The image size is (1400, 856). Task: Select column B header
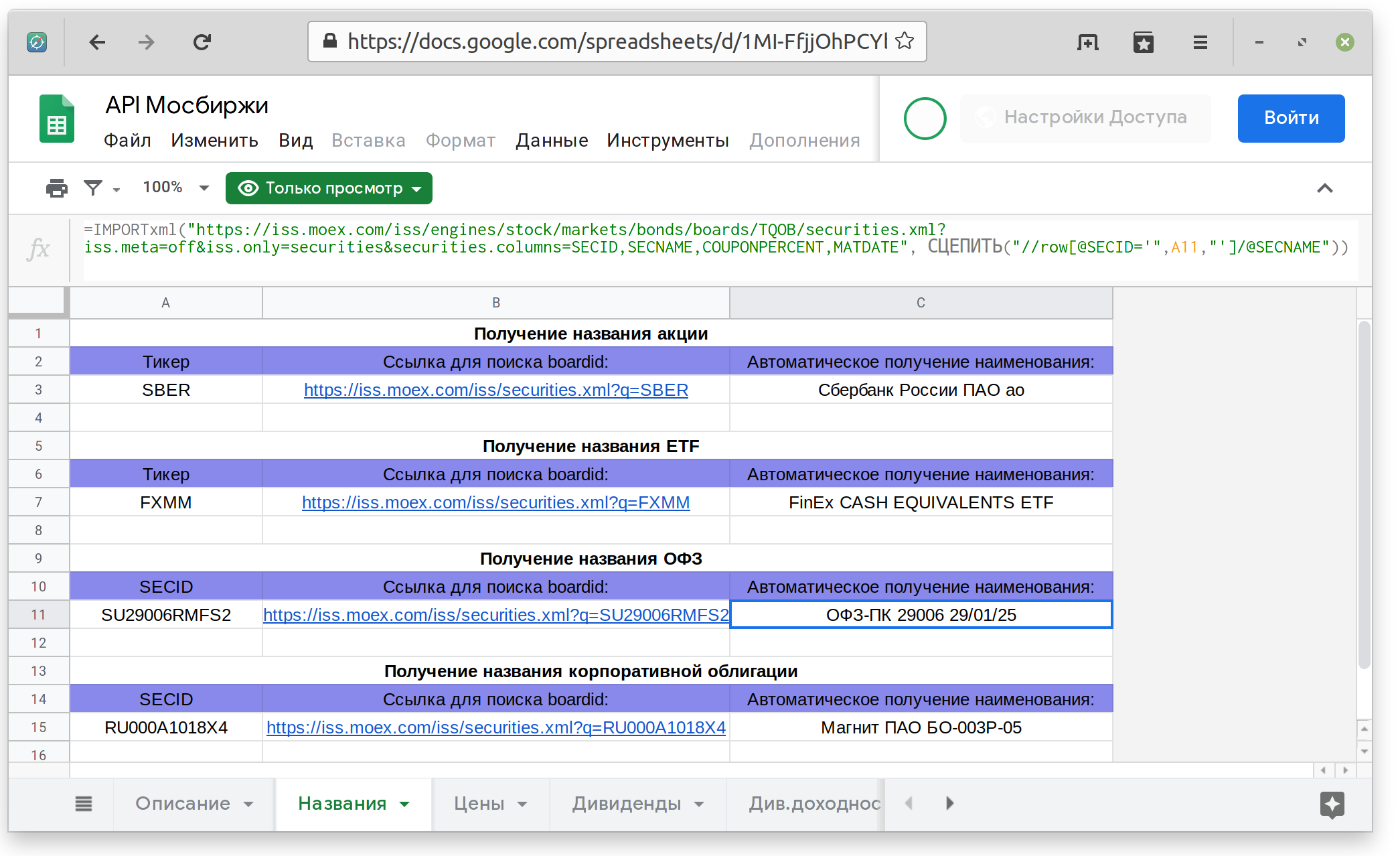coord(496,303)
